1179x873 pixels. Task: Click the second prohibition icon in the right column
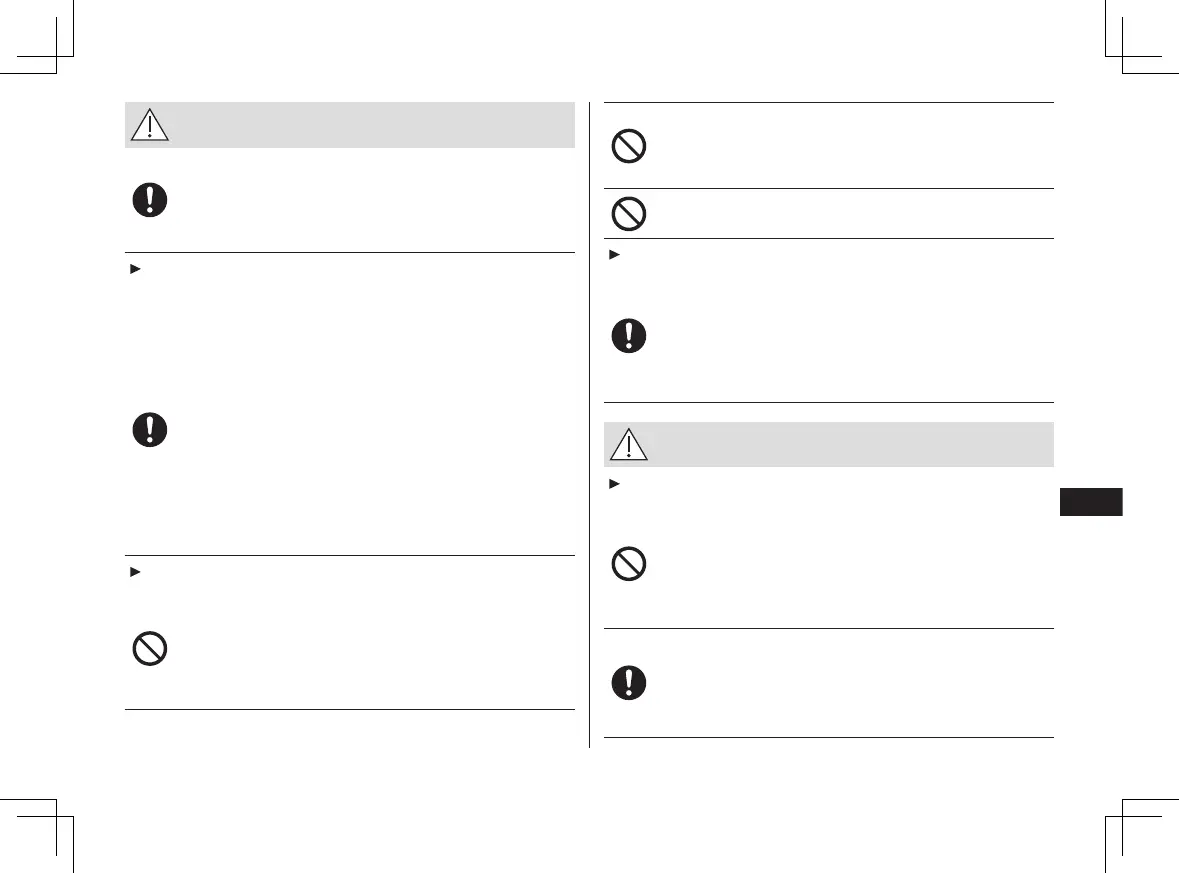629,213
